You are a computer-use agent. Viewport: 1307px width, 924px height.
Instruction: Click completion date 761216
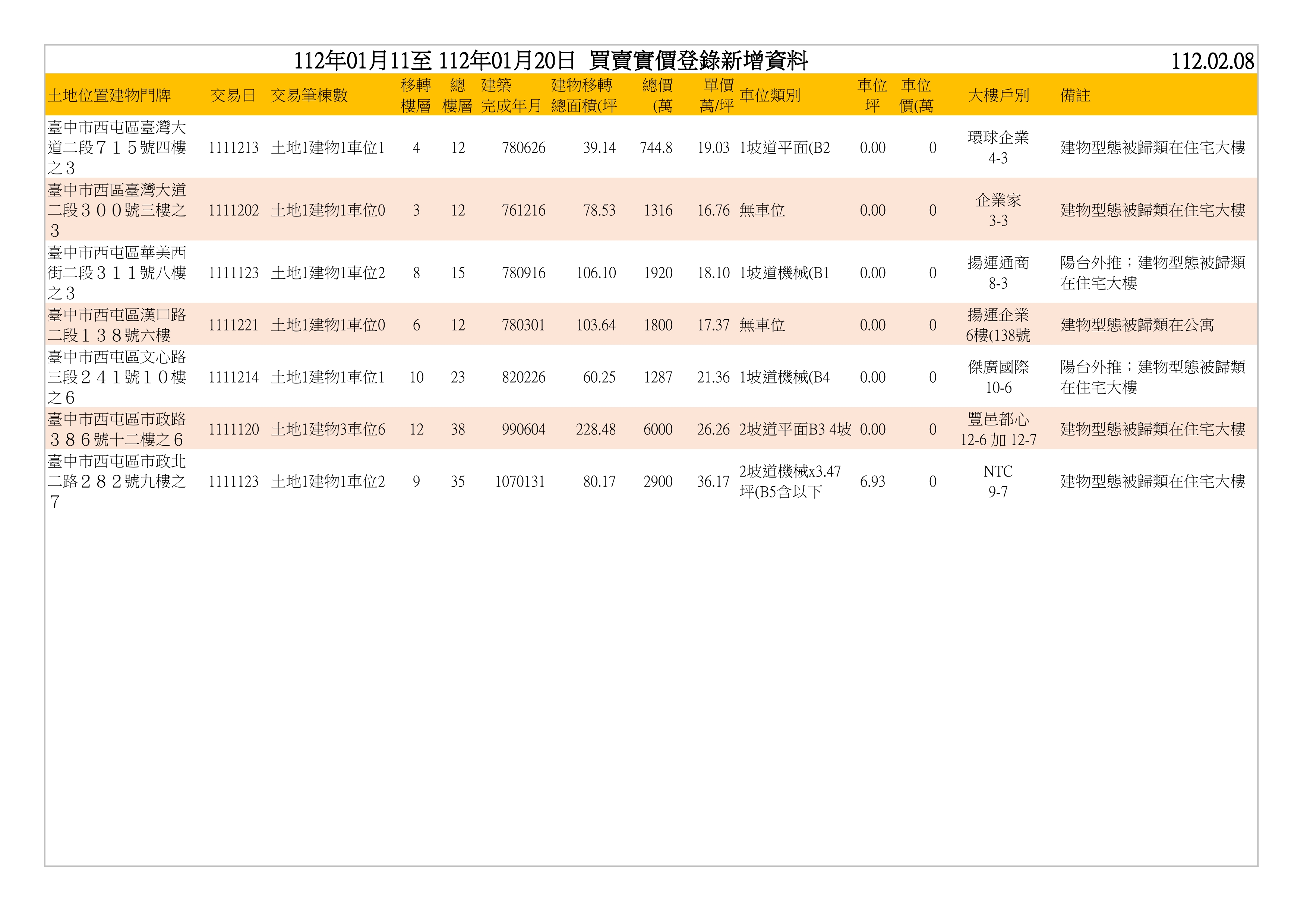tap(523, 211)
